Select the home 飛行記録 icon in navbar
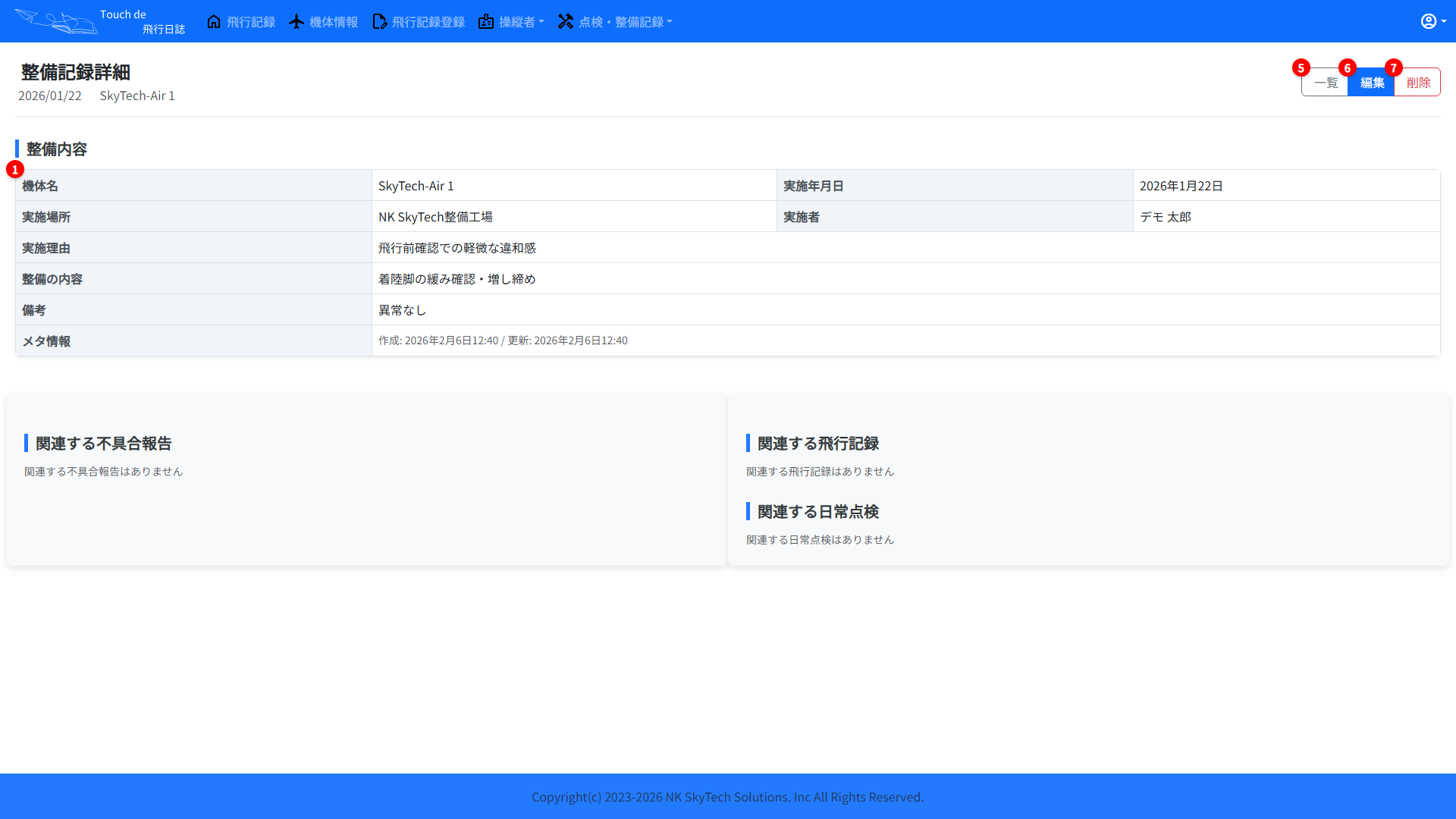1456x819 pixels. pyautogui.click(x=213, y=21)
